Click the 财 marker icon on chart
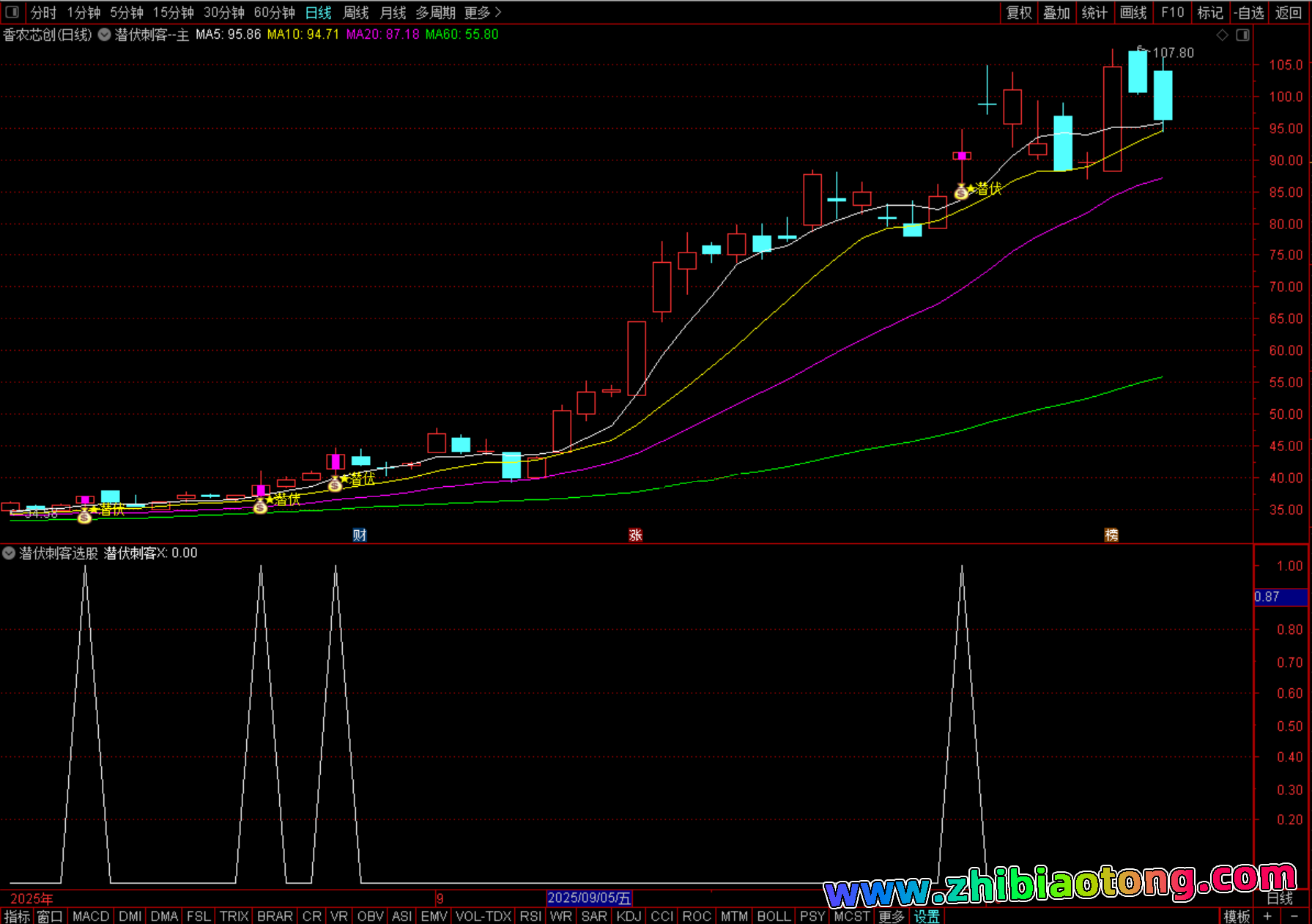 (x=359, y=535)
